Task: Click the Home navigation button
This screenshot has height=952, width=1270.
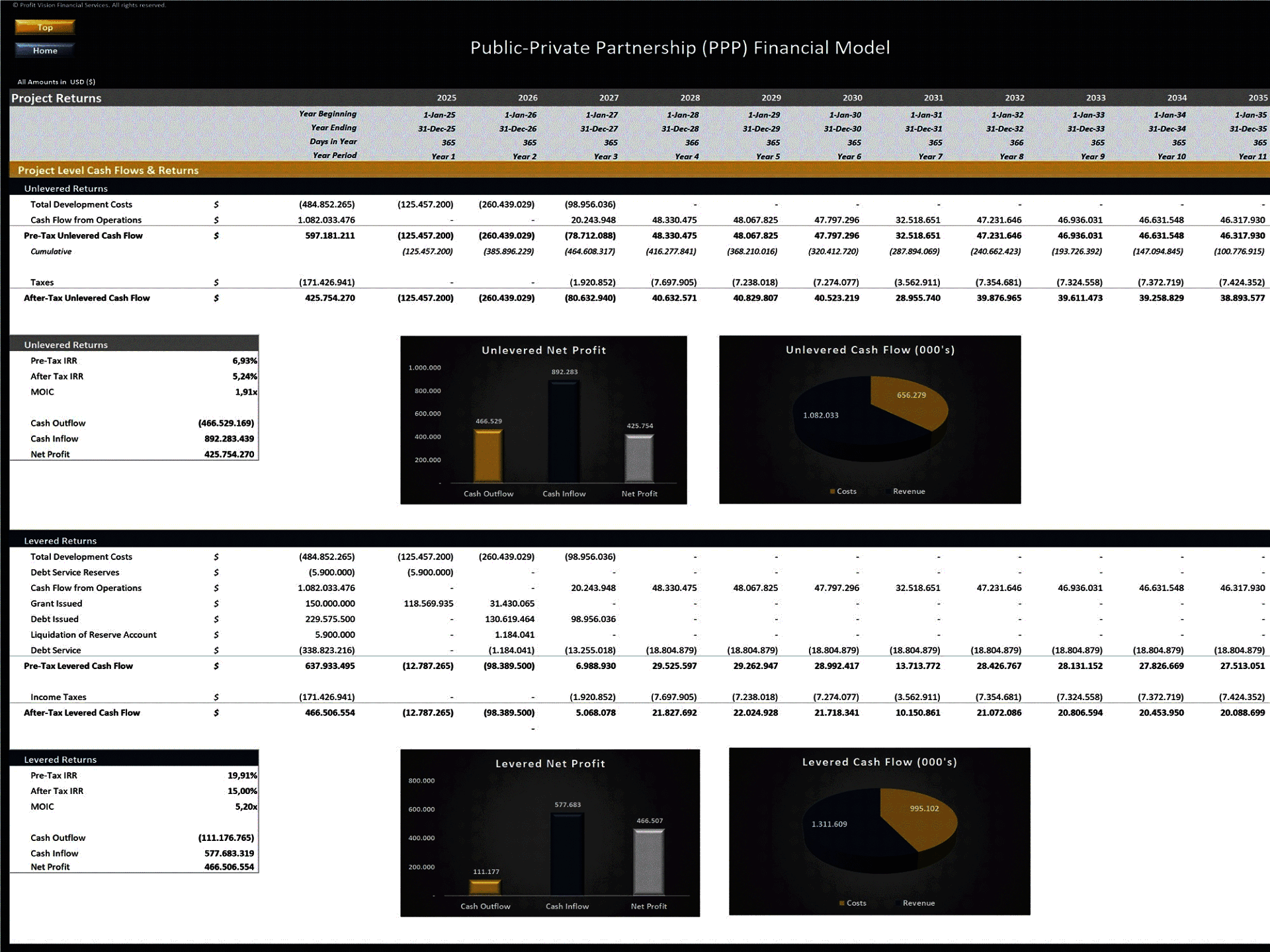Action: pyautogui.click(x=44, y=50)
